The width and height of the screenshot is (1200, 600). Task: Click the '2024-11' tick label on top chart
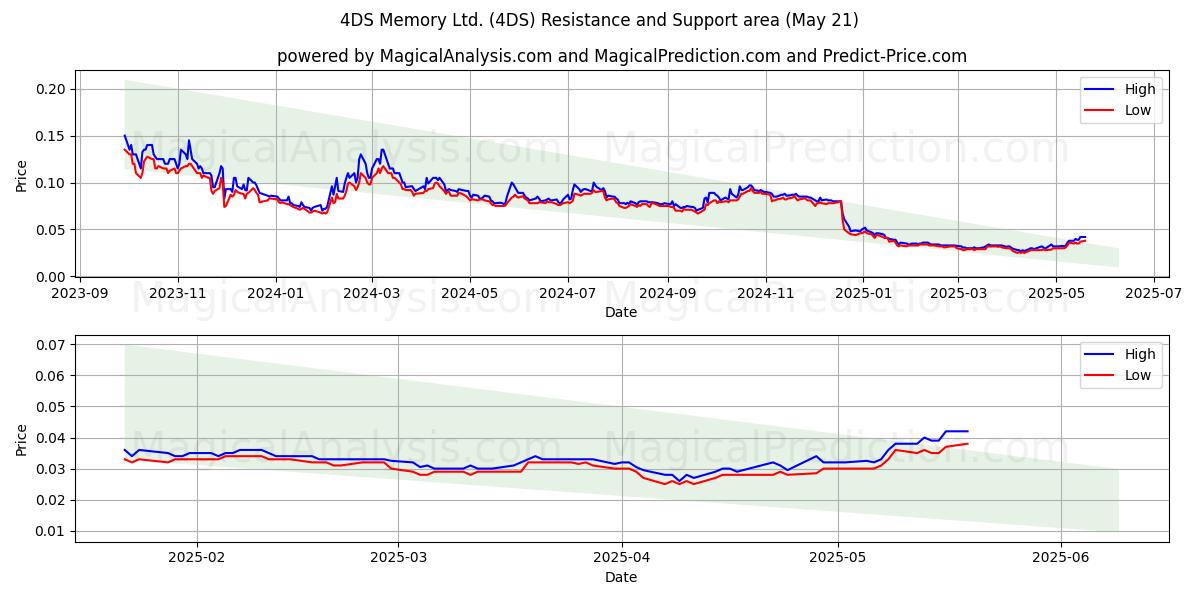[765, 293]
